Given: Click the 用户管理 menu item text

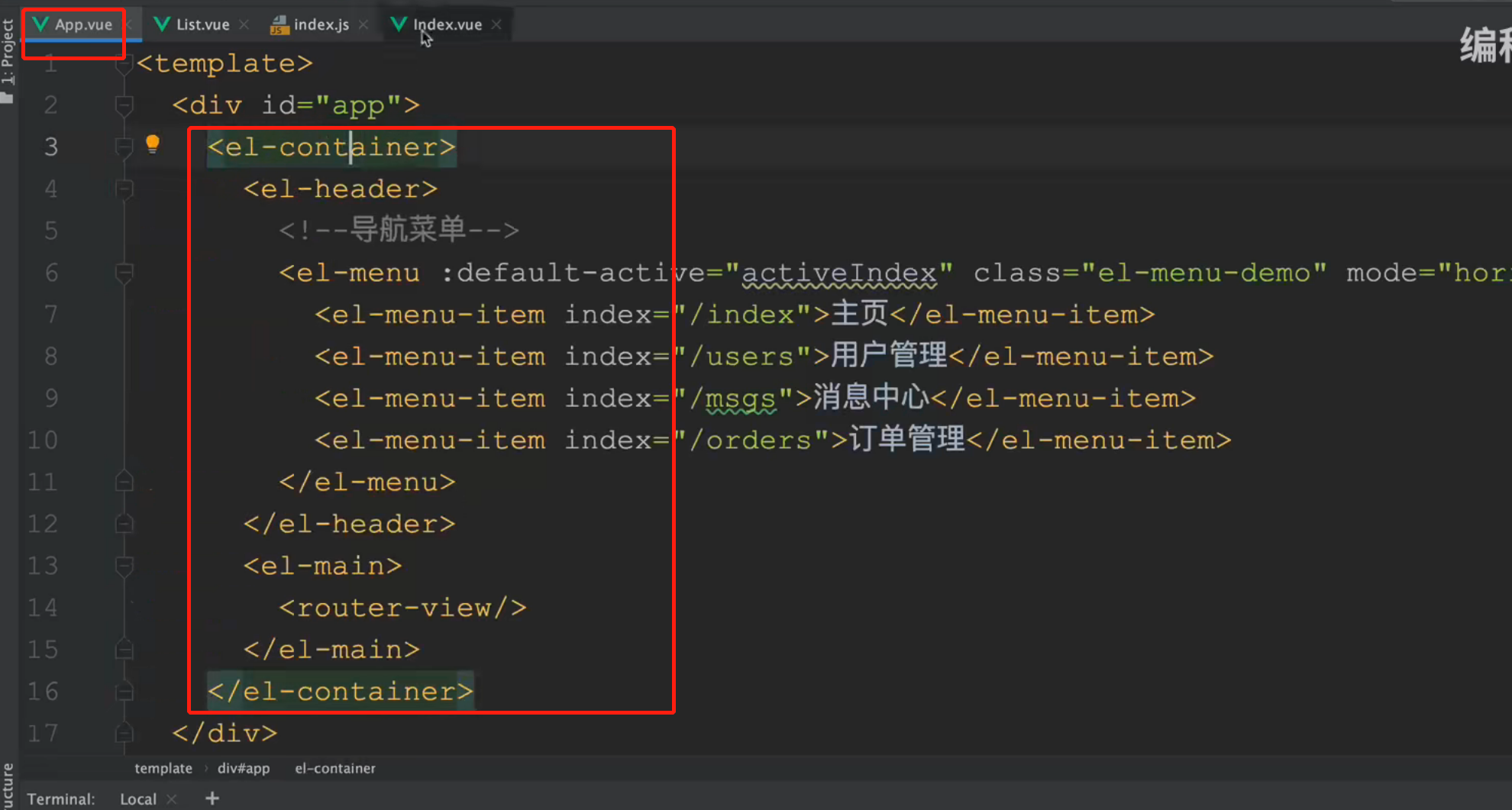Looking at the screenshot, I should pyautogui.click(x=889, y=356).
